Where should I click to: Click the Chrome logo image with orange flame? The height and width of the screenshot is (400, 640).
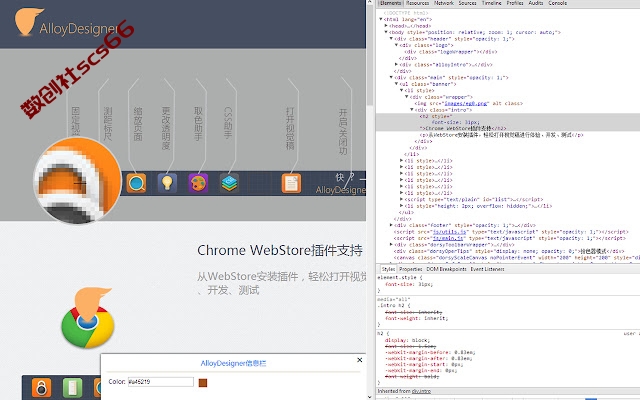[x=87, y=318]
